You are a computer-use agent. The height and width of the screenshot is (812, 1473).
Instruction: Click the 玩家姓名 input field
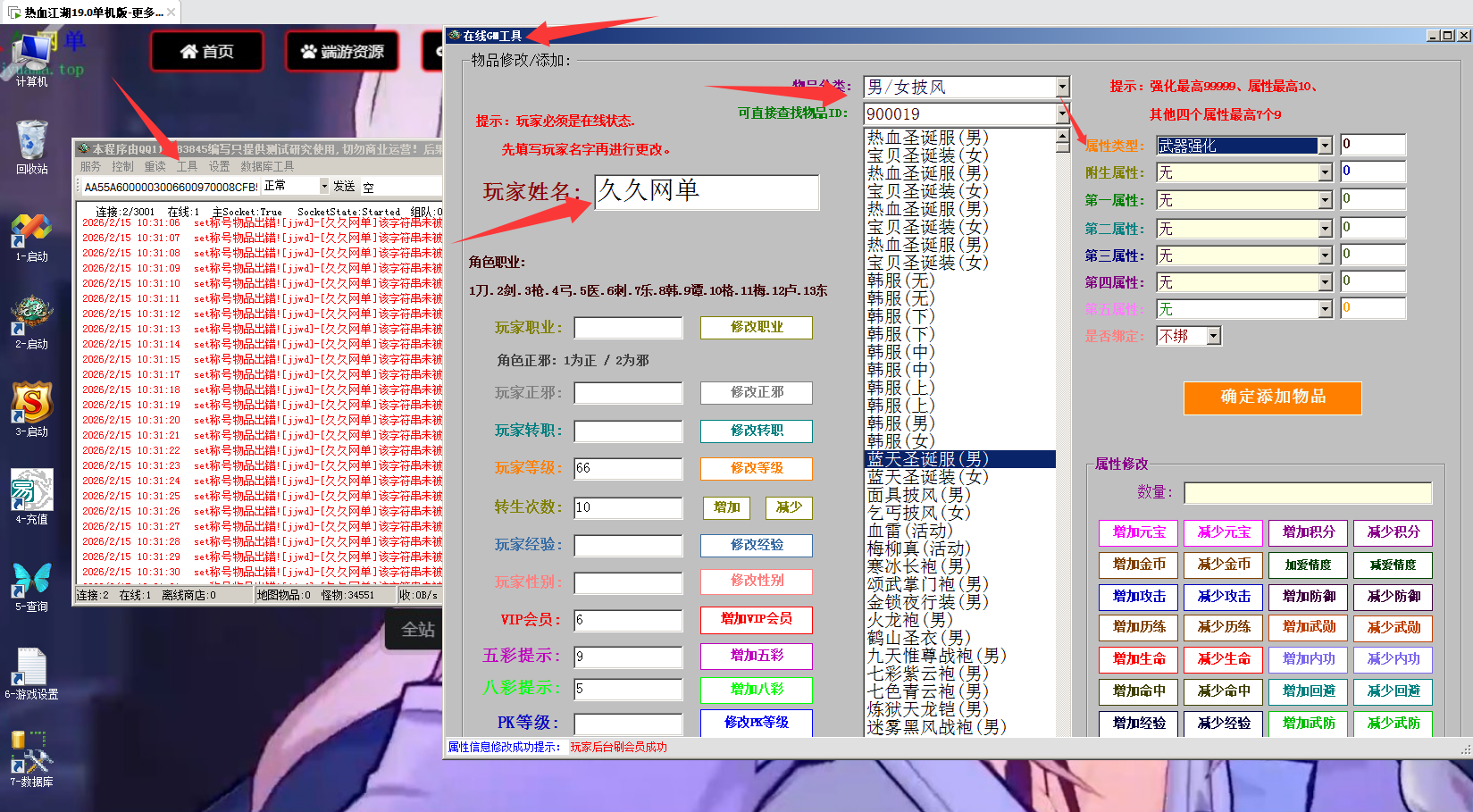point(706,191)
